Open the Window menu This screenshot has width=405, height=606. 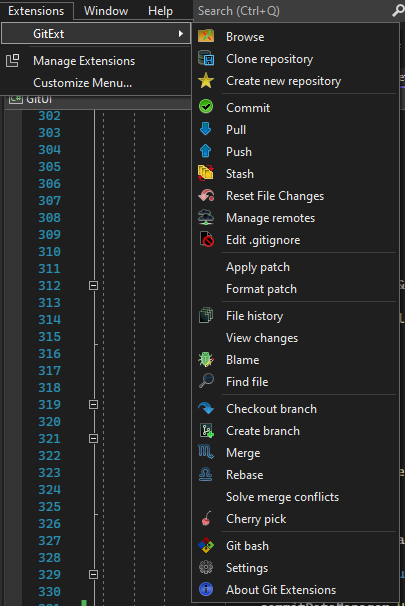click(x=106, y=10)
